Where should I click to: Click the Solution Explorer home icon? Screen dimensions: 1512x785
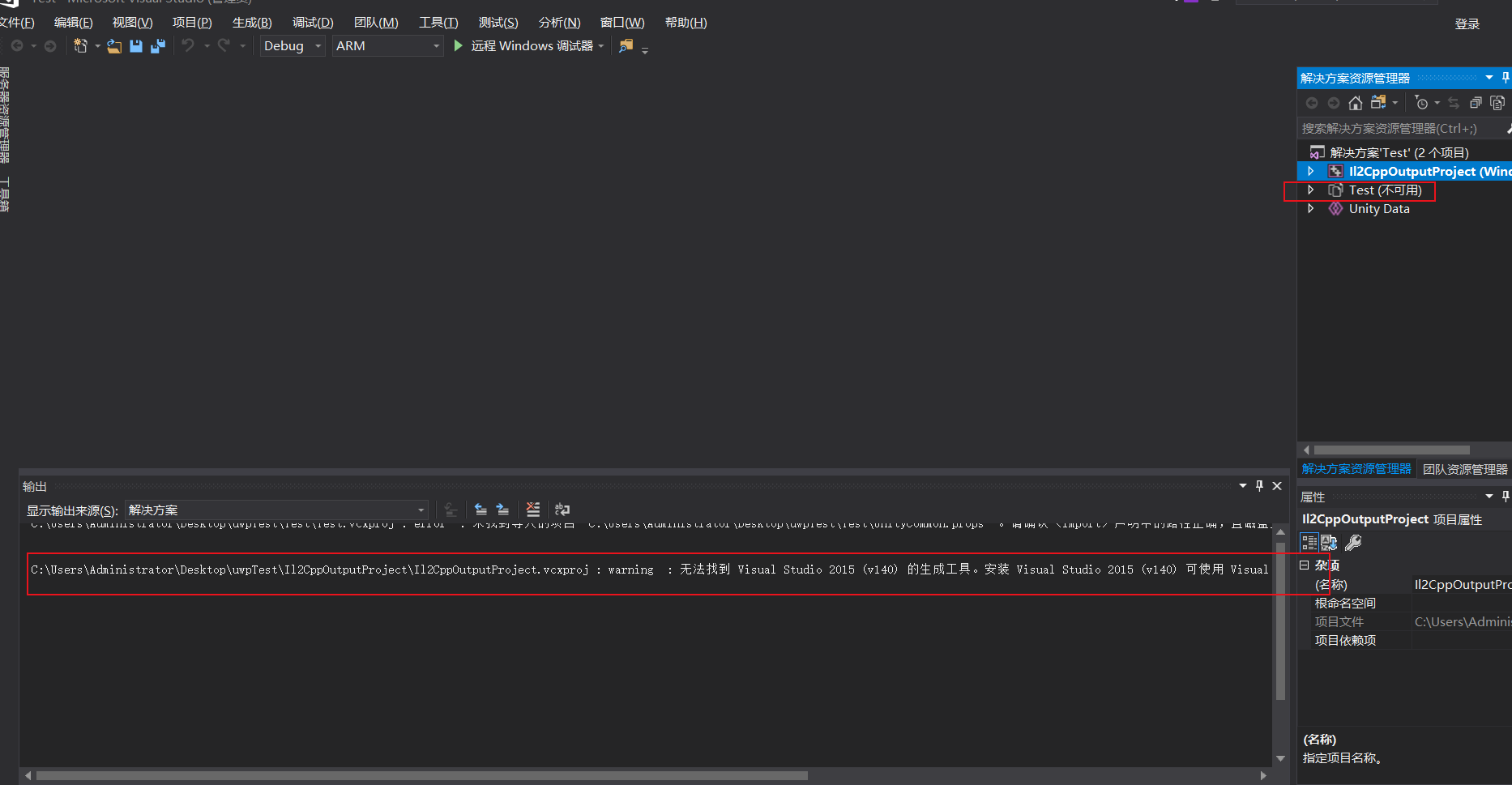(x=1356, y=103)
